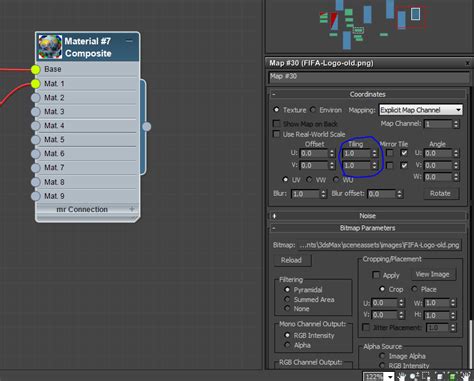Enable the Jitter Placement checkbox

tap(366, 327)
